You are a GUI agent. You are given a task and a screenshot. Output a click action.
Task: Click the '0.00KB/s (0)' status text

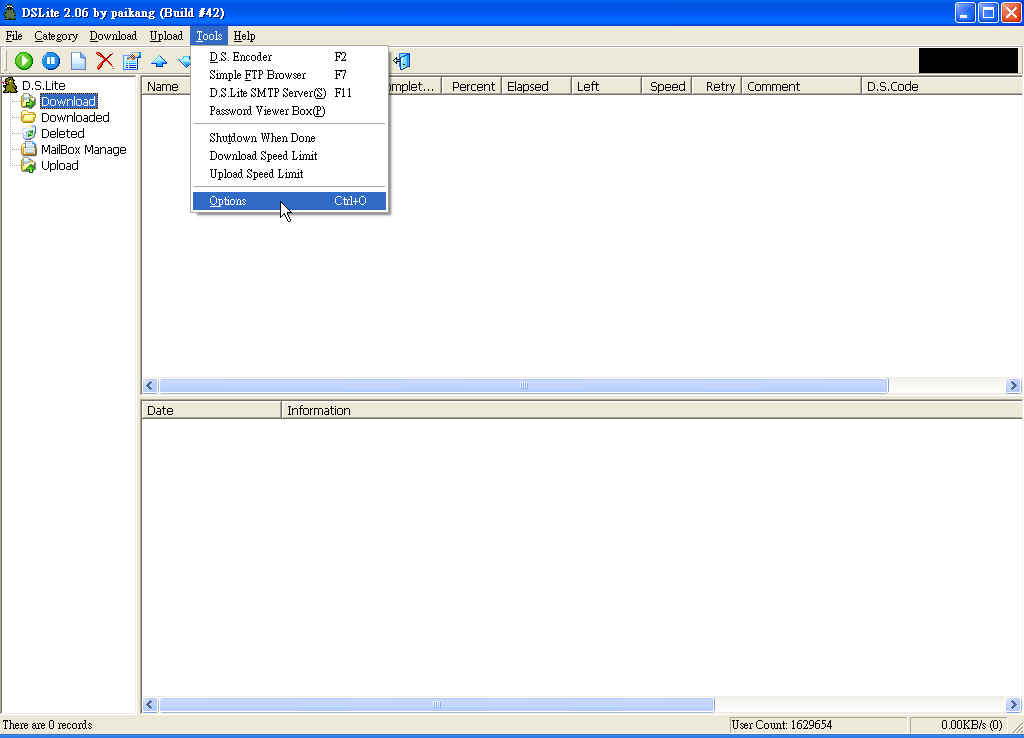click(972, 725)
